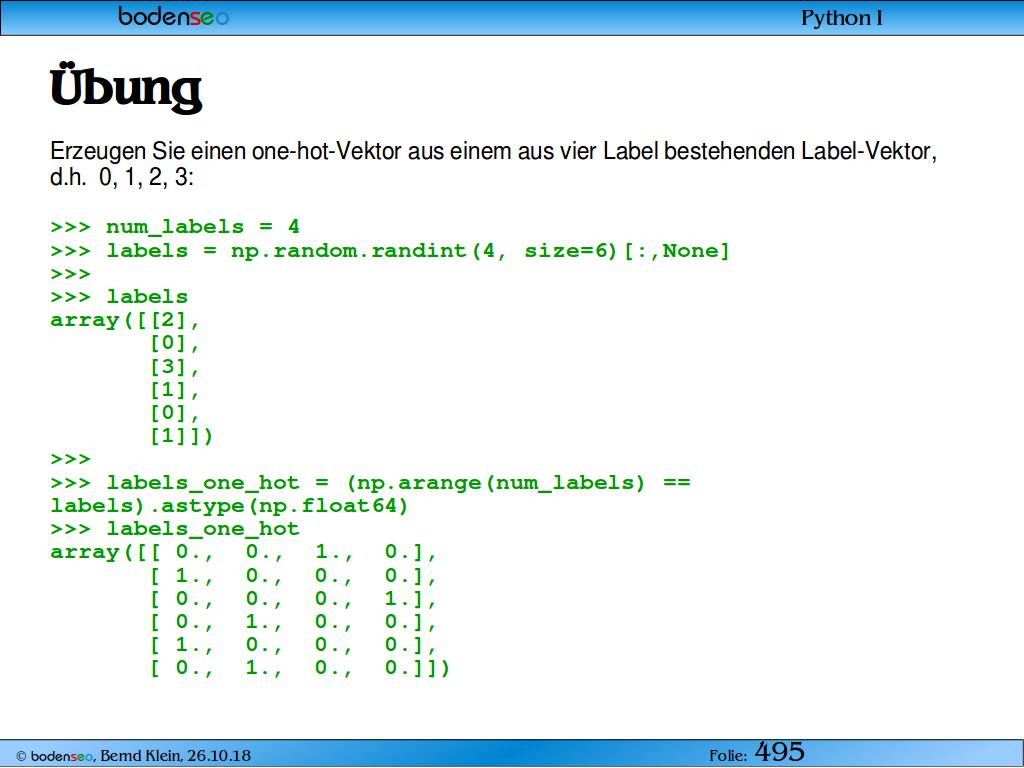
Task: Click the '[3],' row of labels array
Action: pyautogui.click(x=175, y=366)
